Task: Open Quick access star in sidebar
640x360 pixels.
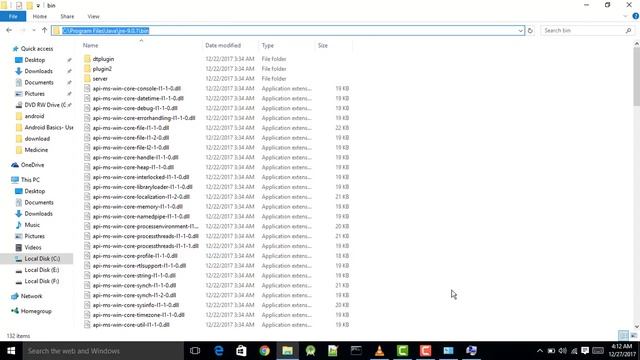Action: [16, 49]
